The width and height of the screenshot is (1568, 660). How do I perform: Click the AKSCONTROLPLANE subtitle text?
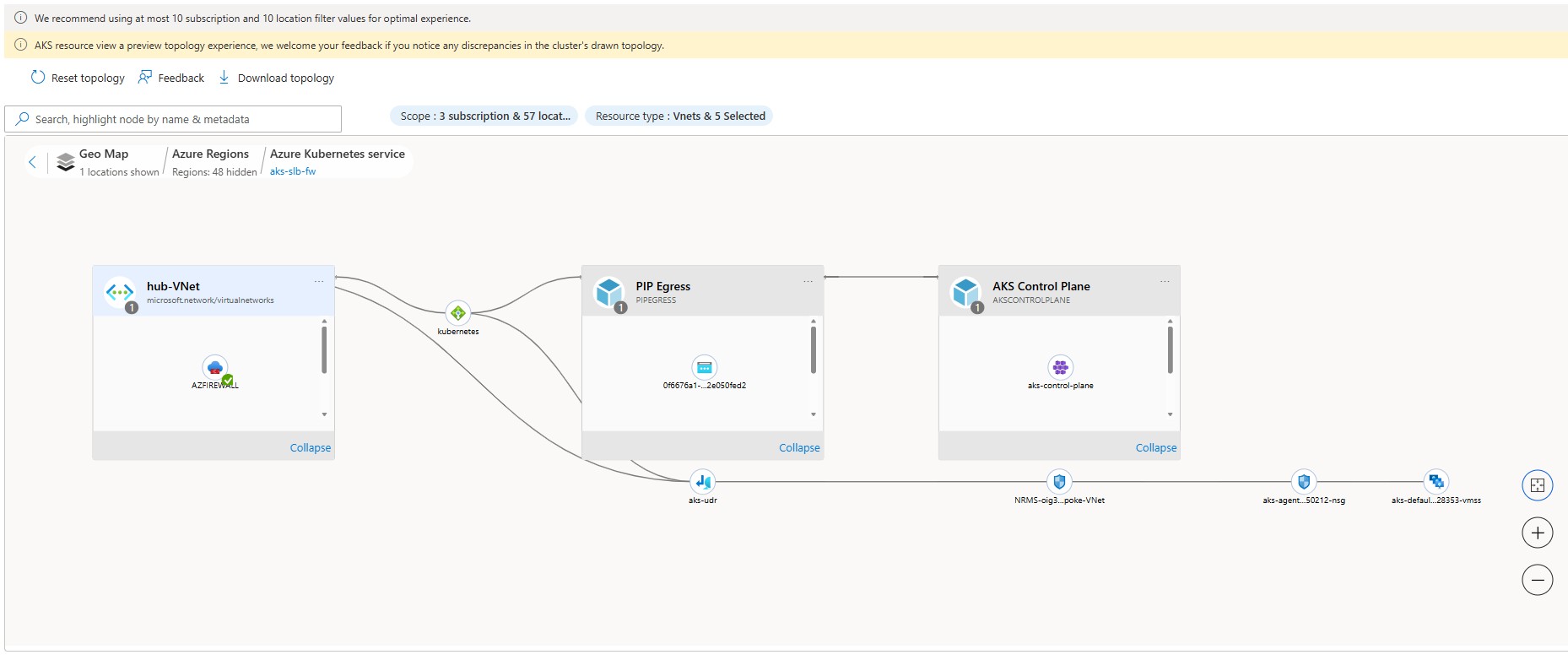click(x=1031, y=300)
